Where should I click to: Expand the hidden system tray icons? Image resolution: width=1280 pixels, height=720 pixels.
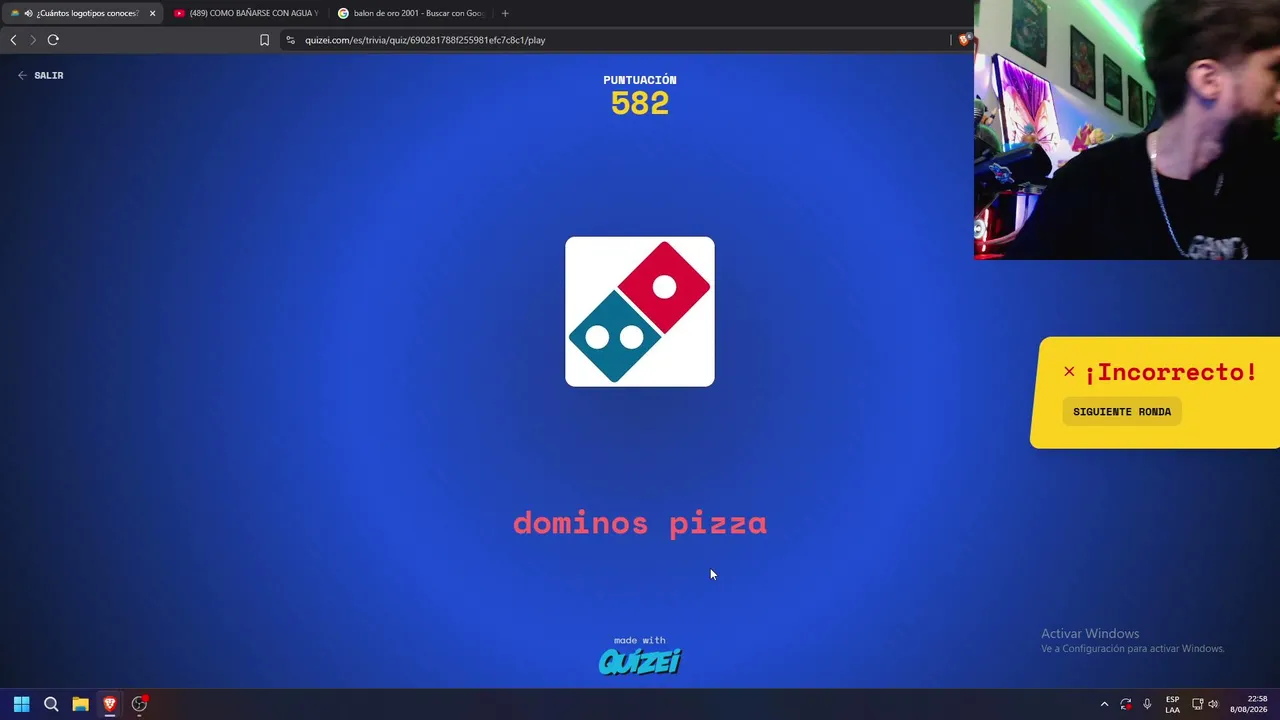tap(1104, 704)
